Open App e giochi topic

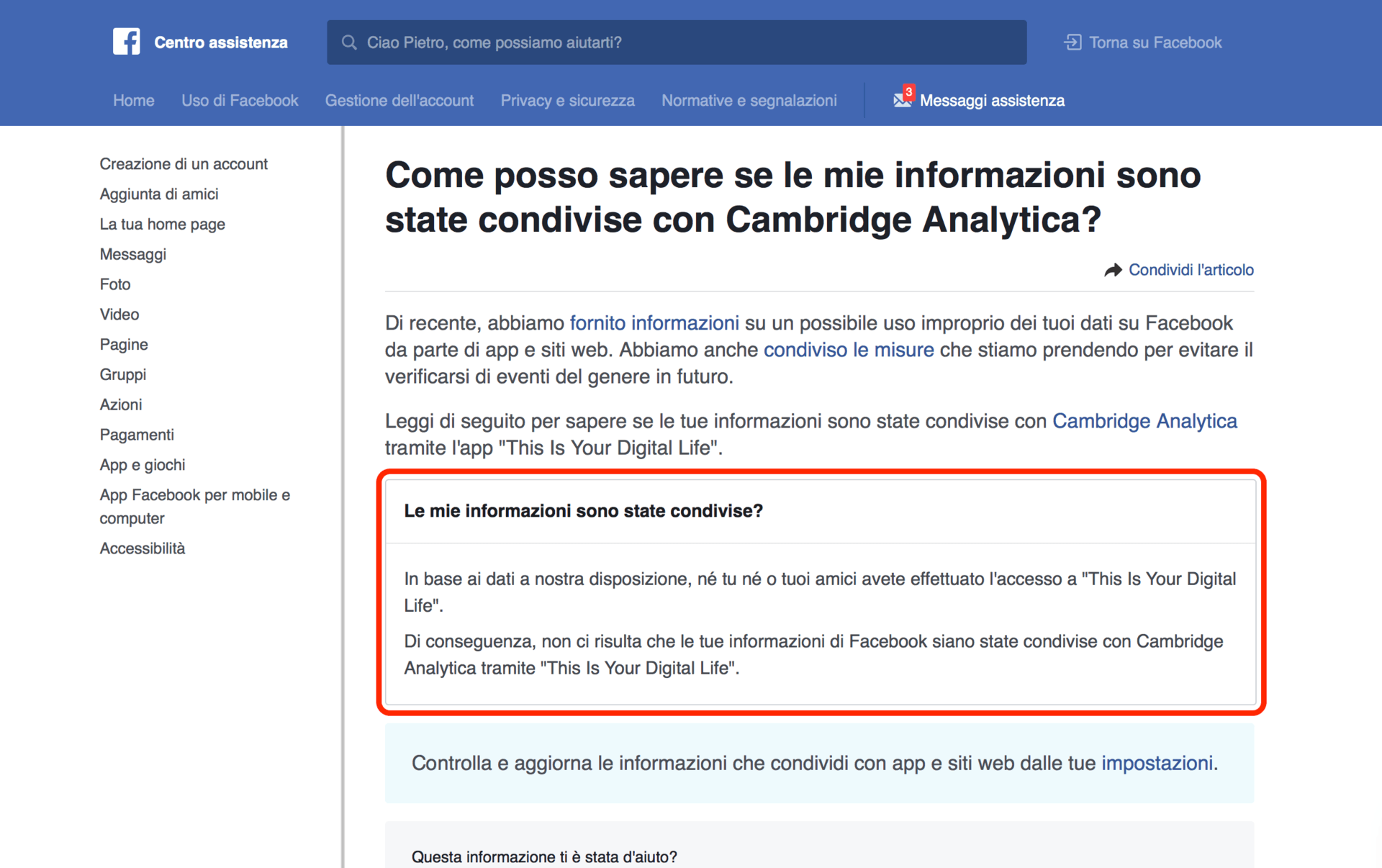click(x=143, y=465)
